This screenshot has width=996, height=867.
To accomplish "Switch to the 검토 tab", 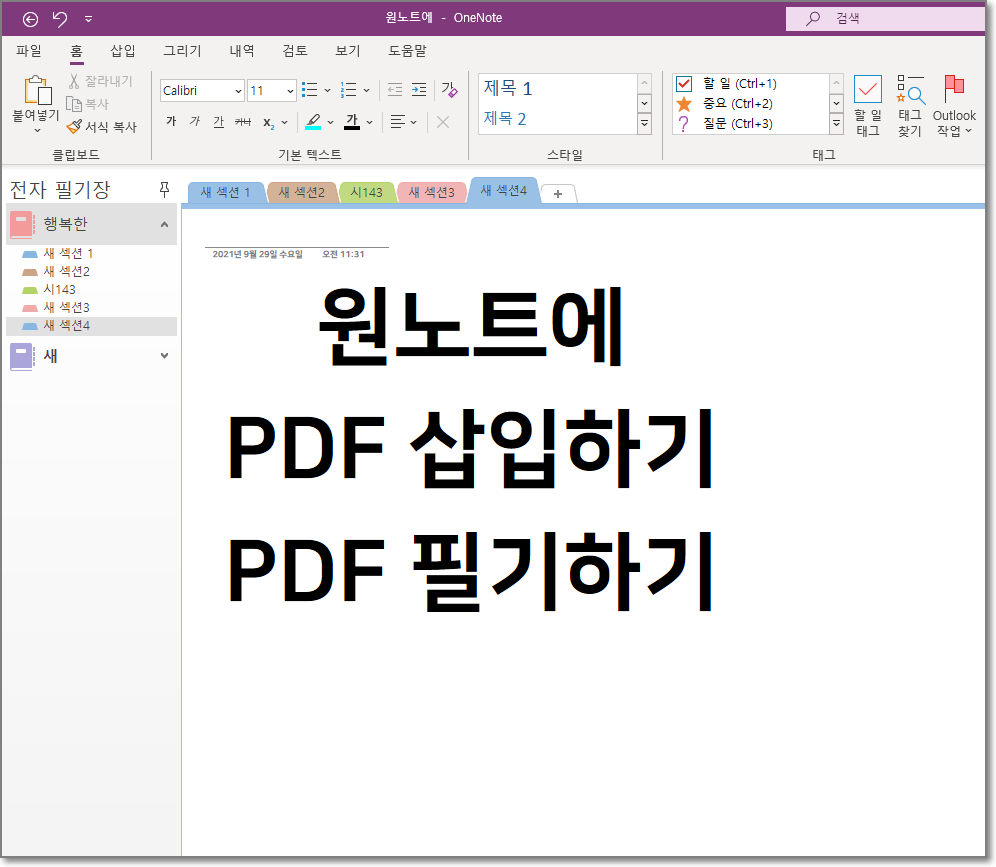I will point(295,51).
